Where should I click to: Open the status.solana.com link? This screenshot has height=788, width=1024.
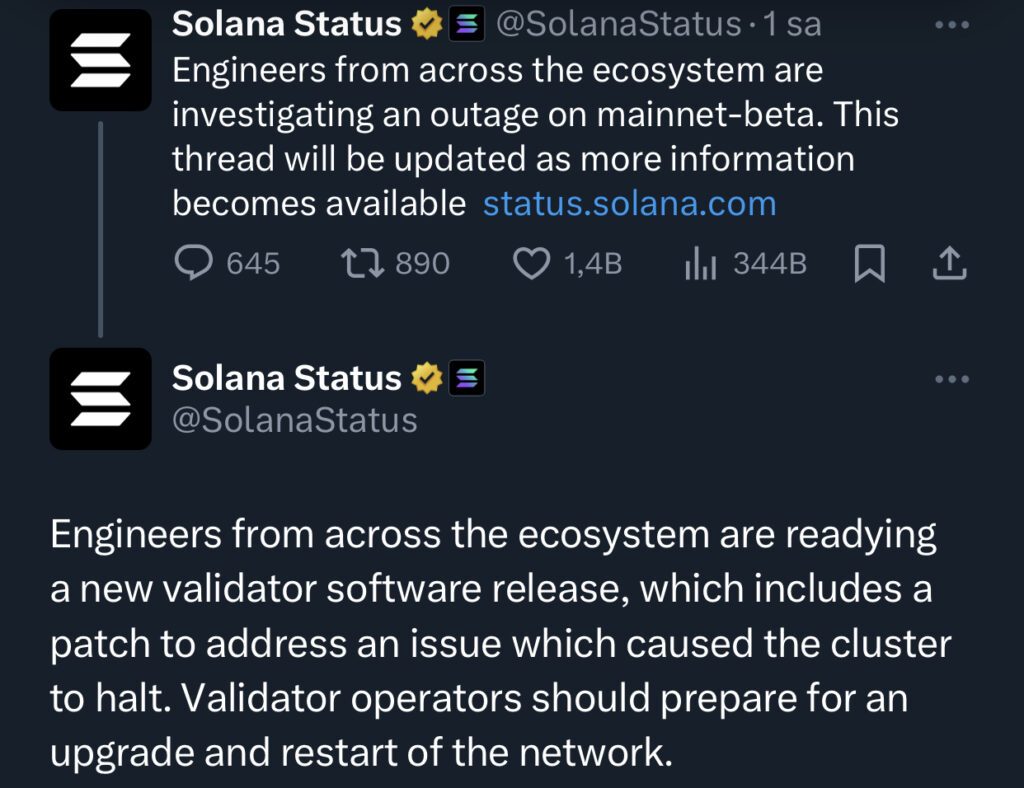pyautogui.click(x=629, y=204)
